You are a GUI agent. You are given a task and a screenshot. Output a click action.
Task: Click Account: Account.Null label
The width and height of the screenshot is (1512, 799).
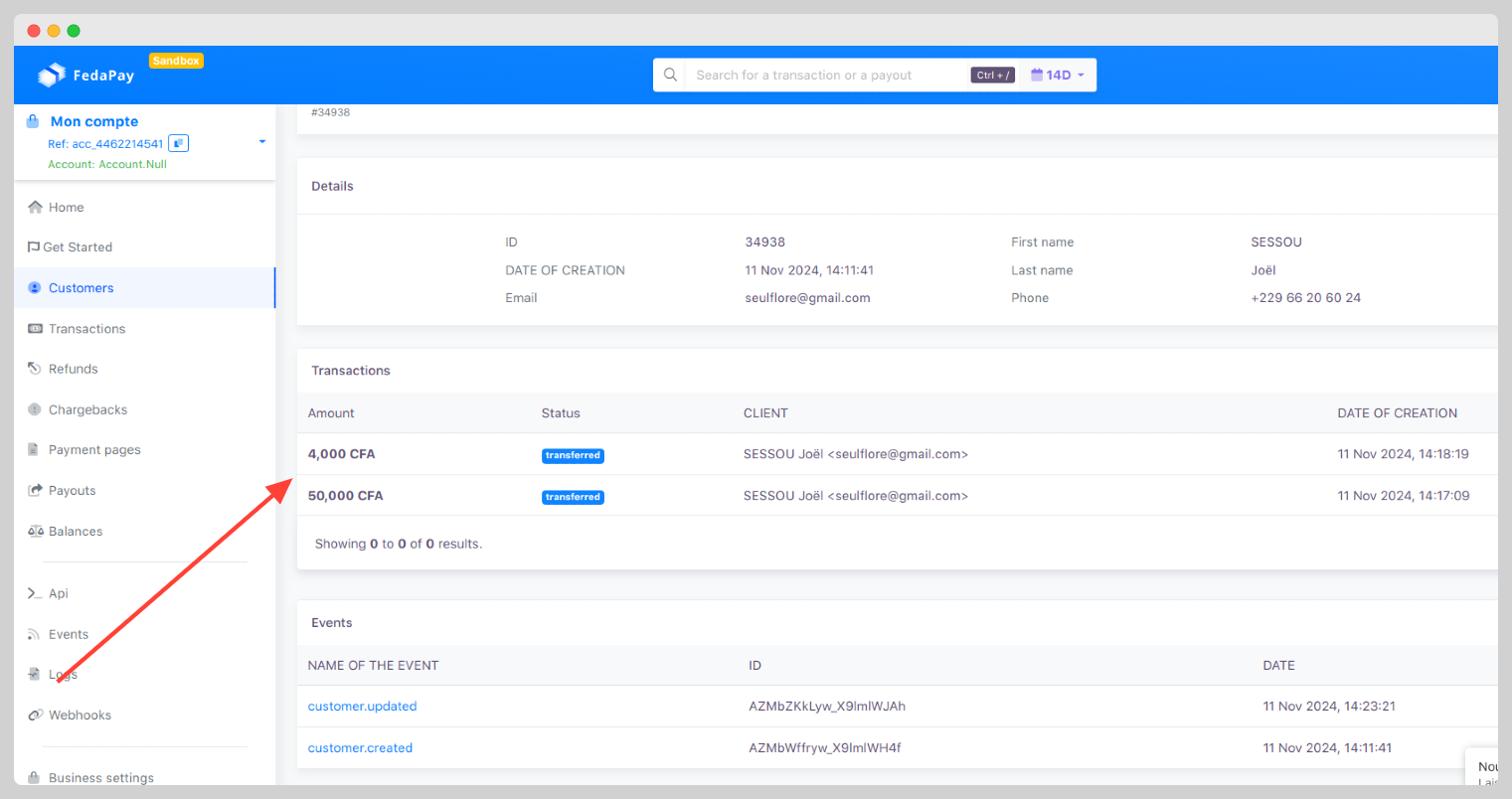click(x=107, y=165)
